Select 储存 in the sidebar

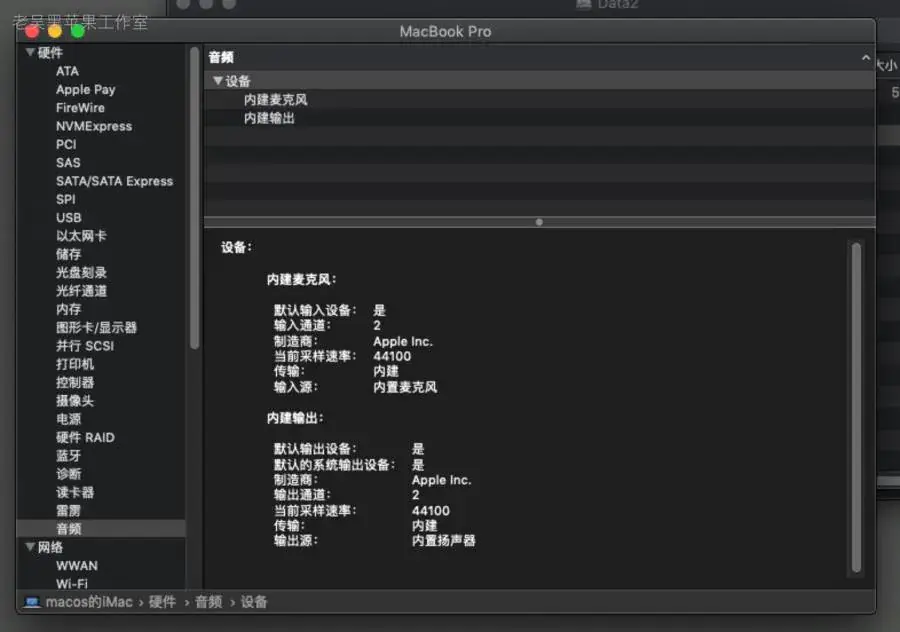tap(68, 254)
